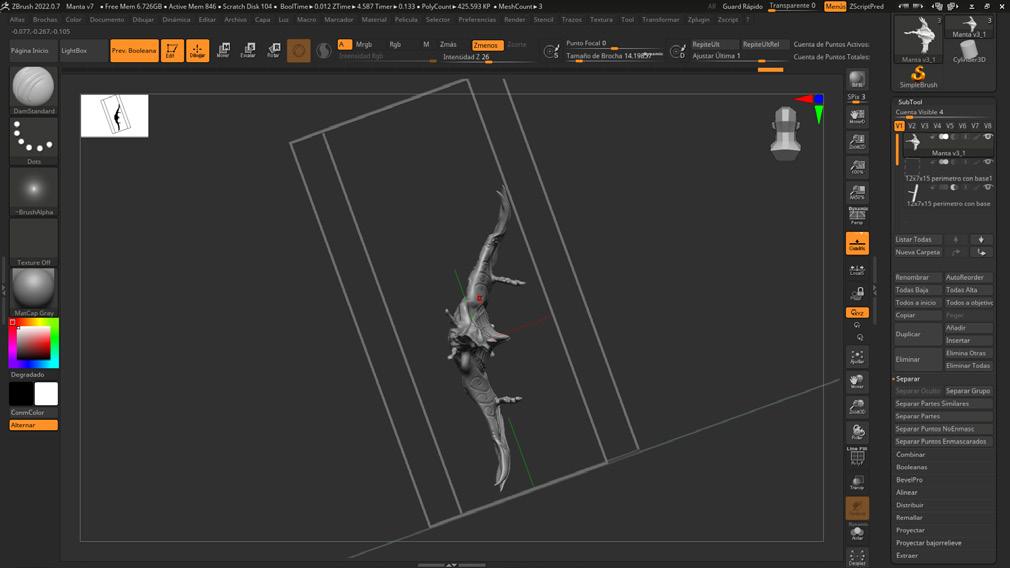The height and width of the screenshot is (568, 1010).
Task: Select the Dibujar draw mode icon
Action: (198, 50)
